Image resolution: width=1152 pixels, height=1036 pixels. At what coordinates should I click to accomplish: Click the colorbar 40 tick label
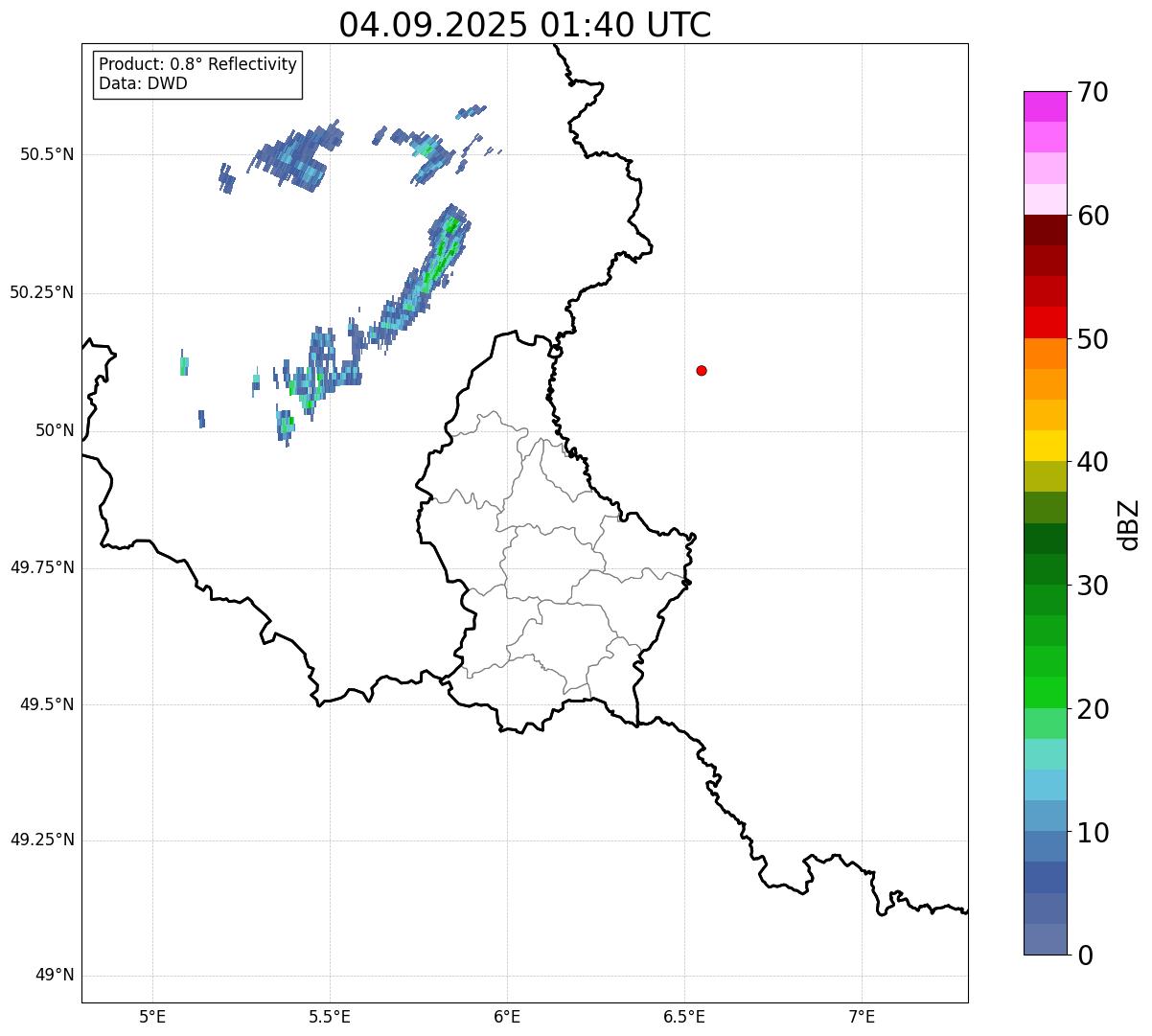[1093, 462]
